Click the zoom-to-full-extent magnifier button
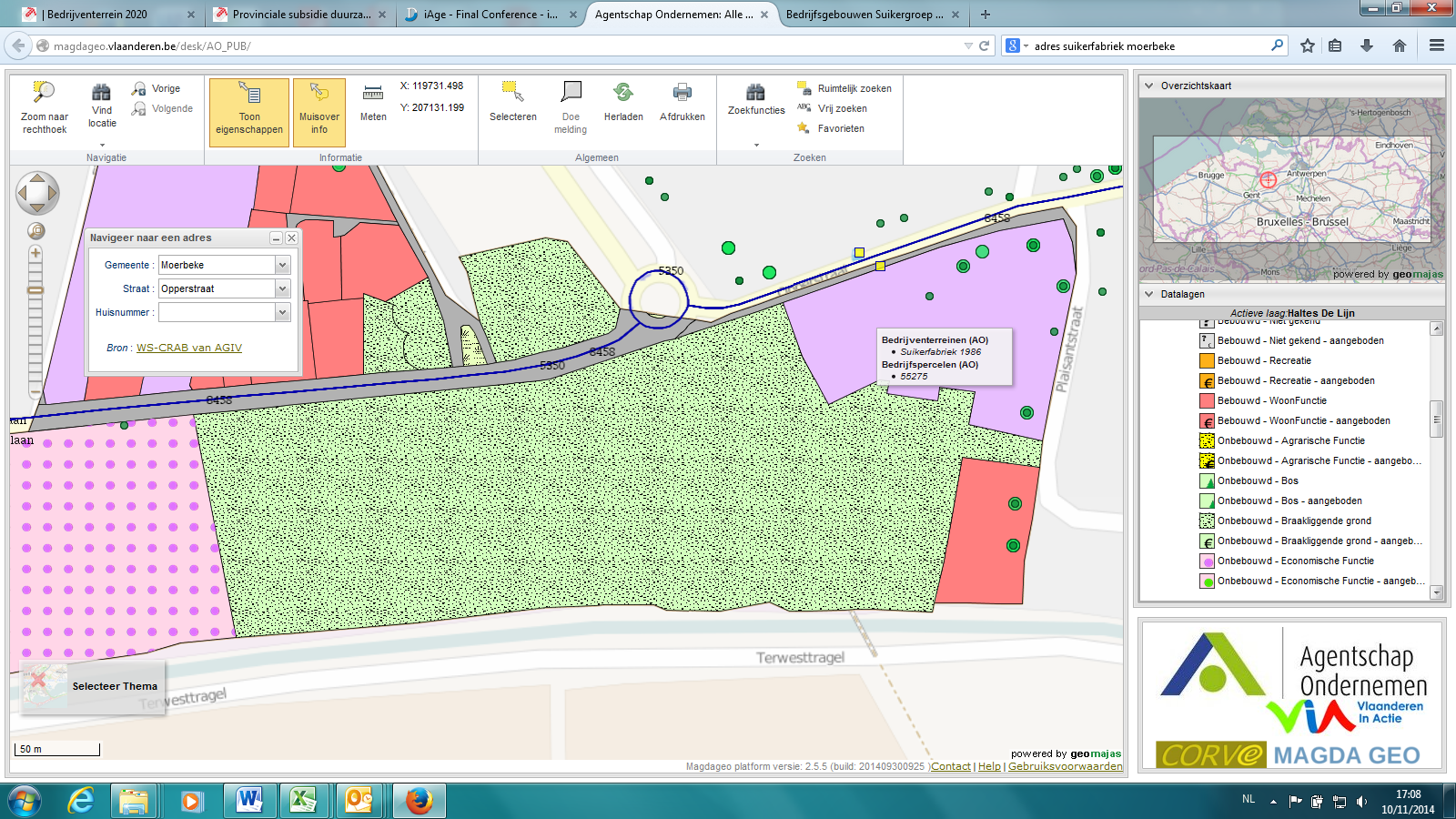Image resolution: width=1456 pixels, height=819 pixels. [36, 230]
